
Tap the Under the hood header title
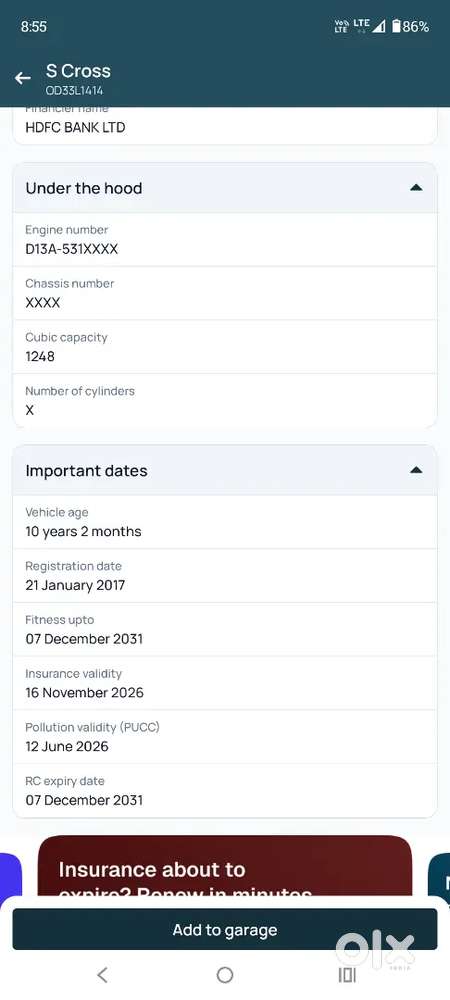pyautogui.click(x=83, y=188)
